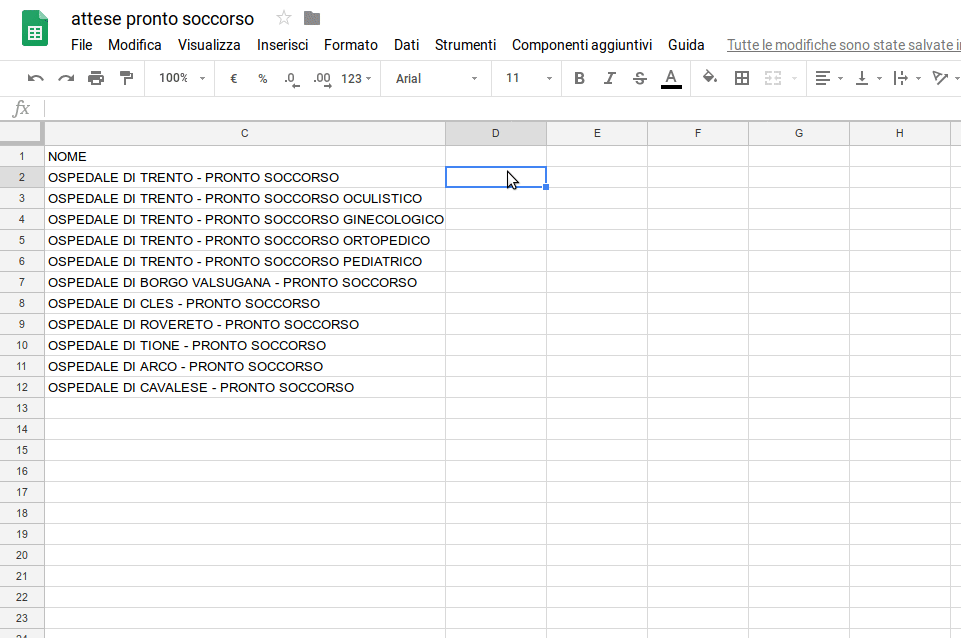Click the select-all corner box

22,133
